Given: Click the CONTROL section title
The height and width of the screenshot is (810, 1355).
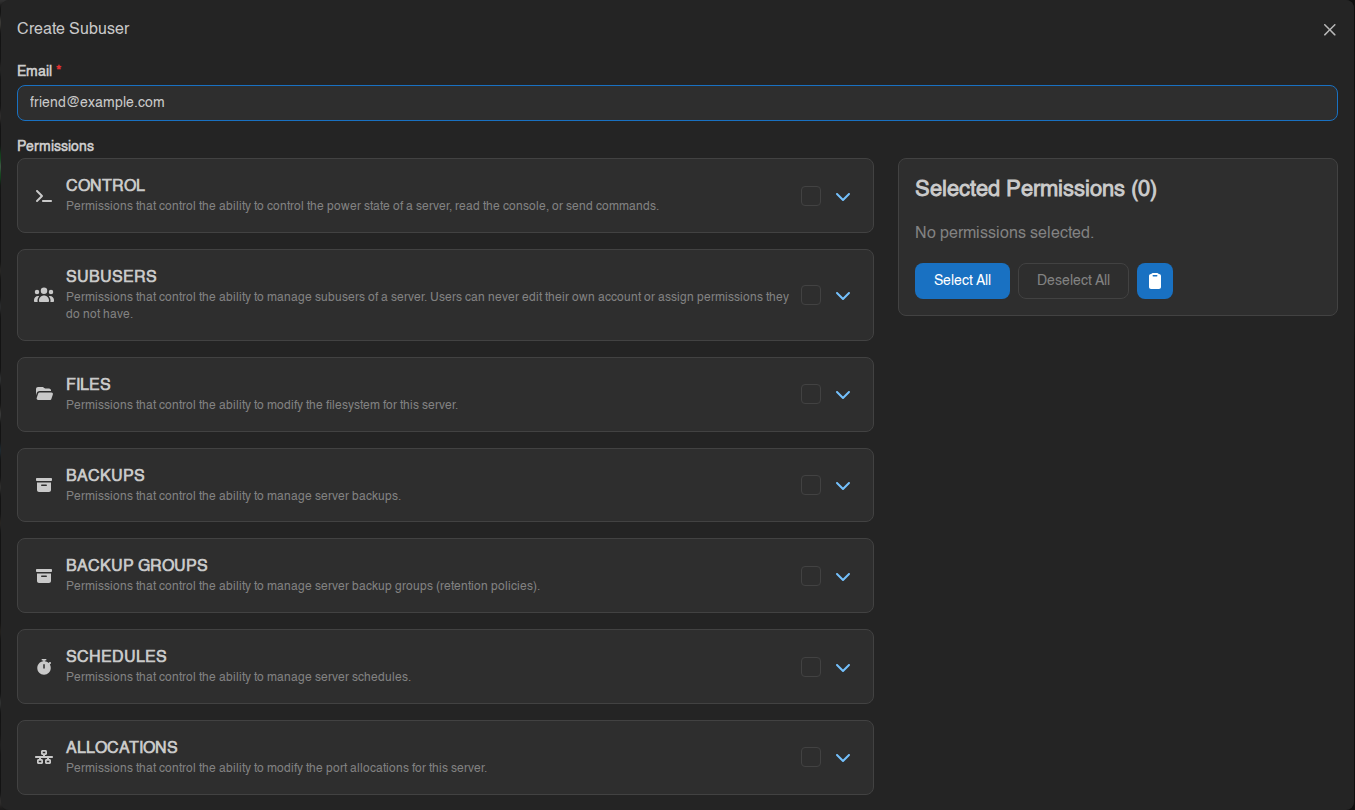Looking at the screenshot, I should [105, 186].
